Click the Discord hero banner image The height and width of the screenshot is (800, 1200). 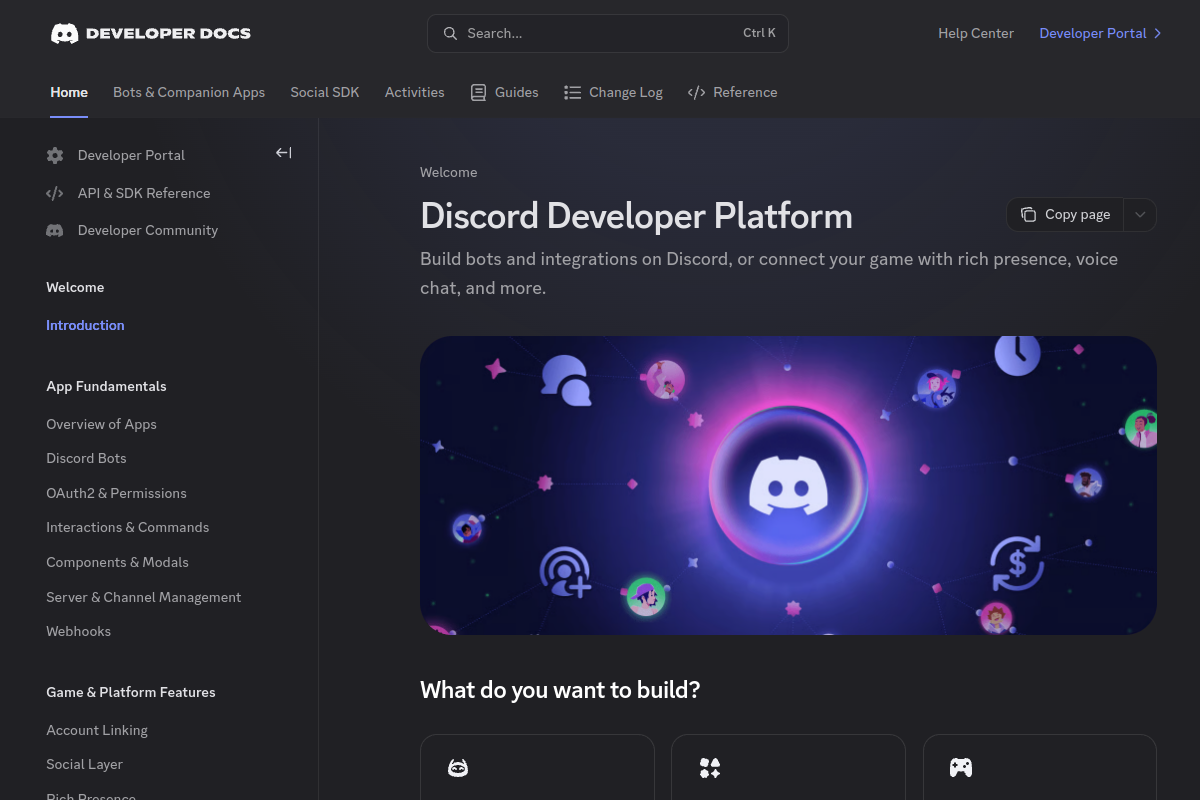(x=788, y=485)
